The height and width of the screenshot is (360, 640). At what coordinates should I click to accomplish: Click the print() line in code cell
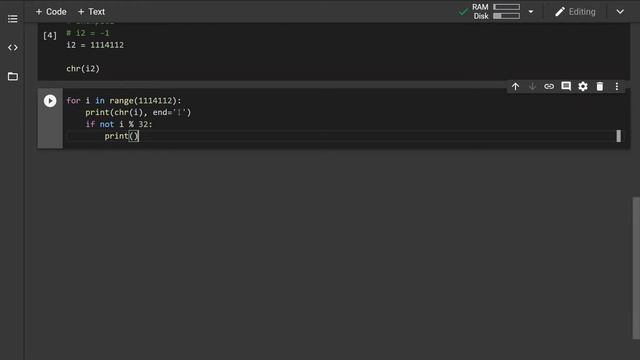pos(122,136)
